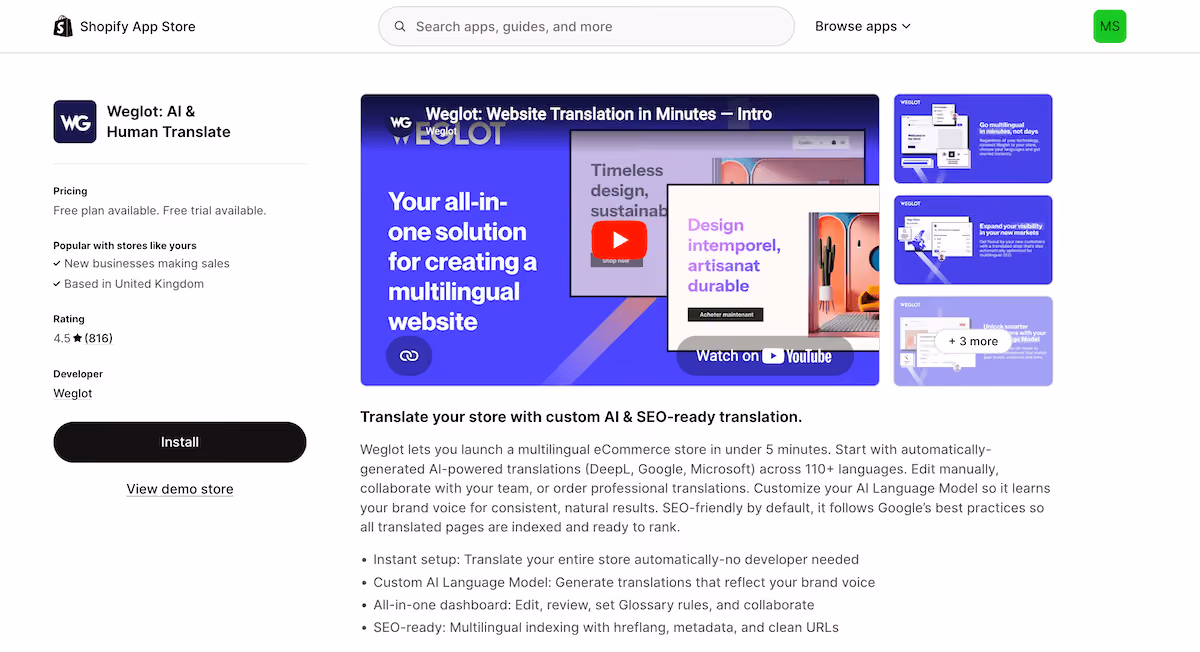Click the 'Based in United Kingdom' text
1200x652 pixels.
pyautogui.click(x=134, y=284)
